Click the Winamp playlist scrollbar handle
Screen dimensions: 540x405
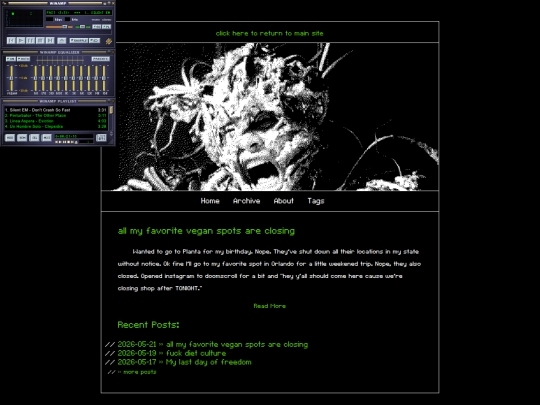coord(111,110)
